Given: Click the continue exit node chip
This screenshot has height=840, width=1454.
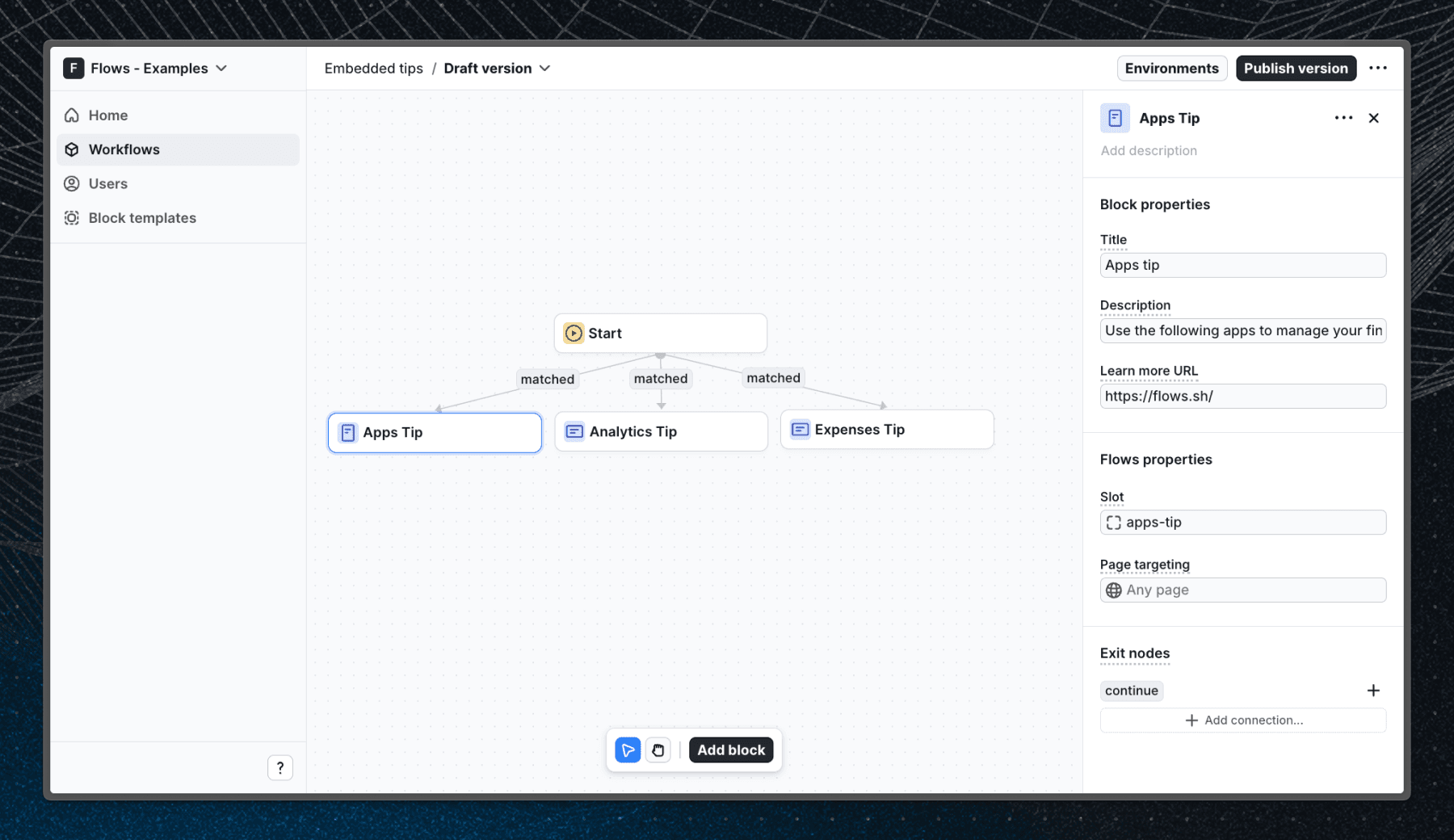Looking at the screenshot, I should tap(1131, 691).
